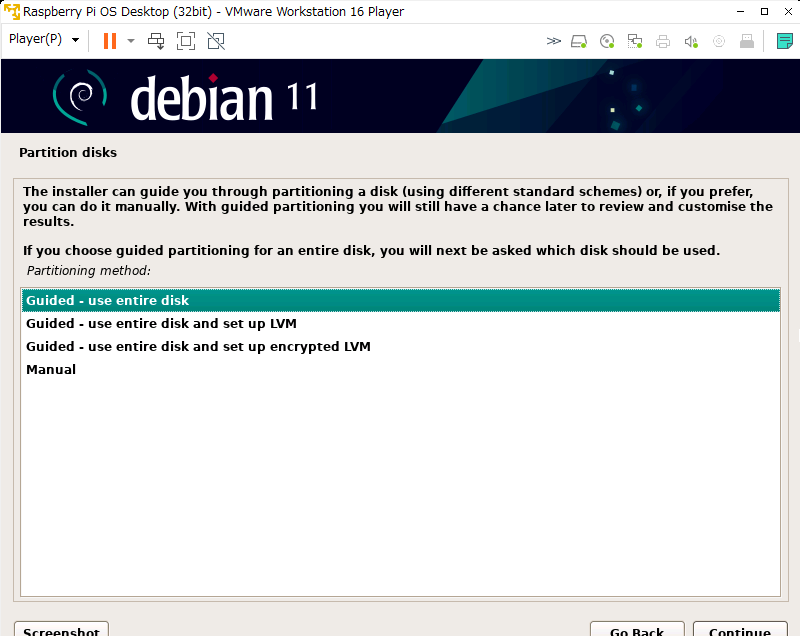Minimize the VMware Player window

point(740,12)
